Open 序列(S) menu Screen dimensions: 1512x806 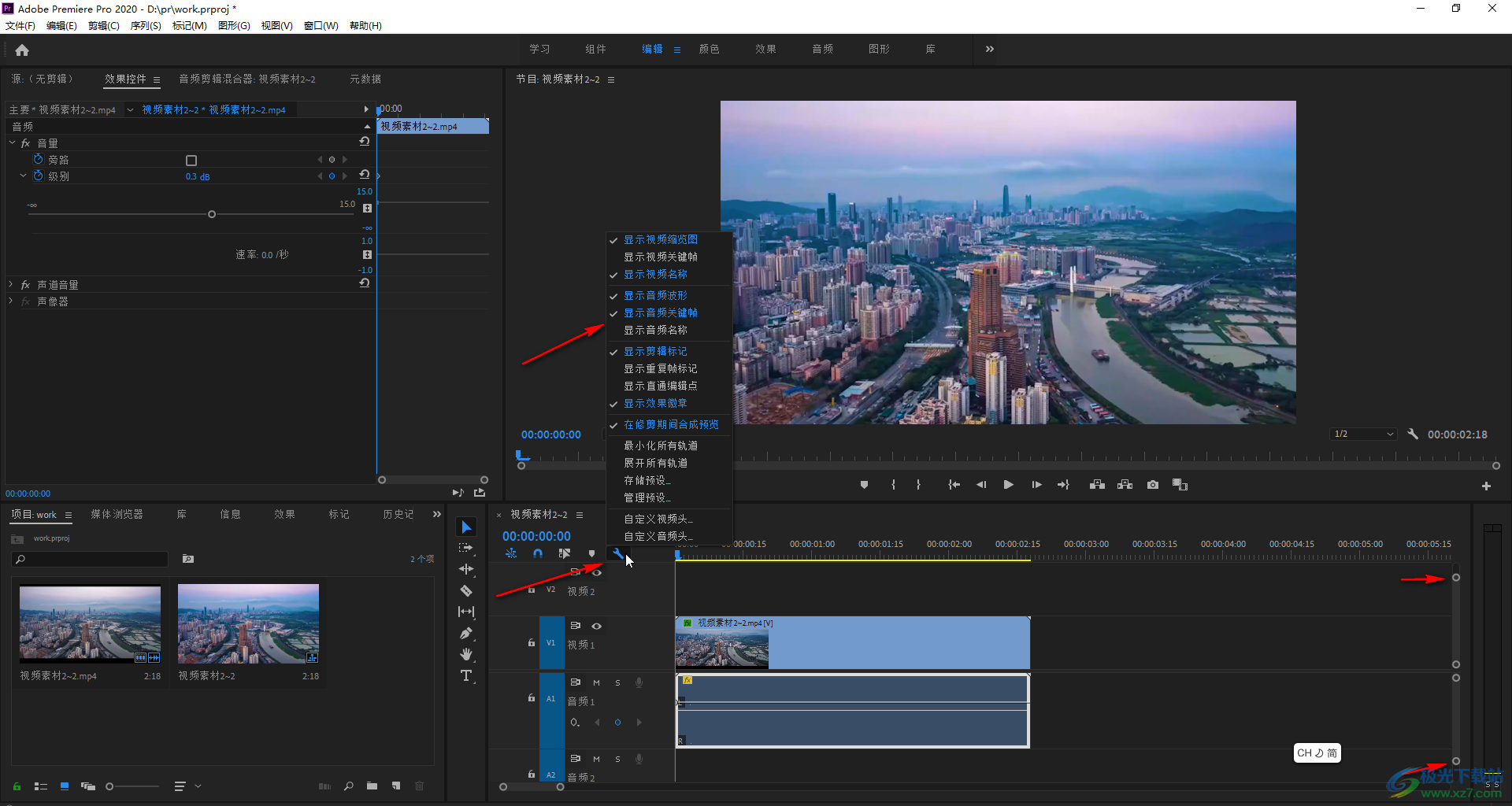pos(146,25)
